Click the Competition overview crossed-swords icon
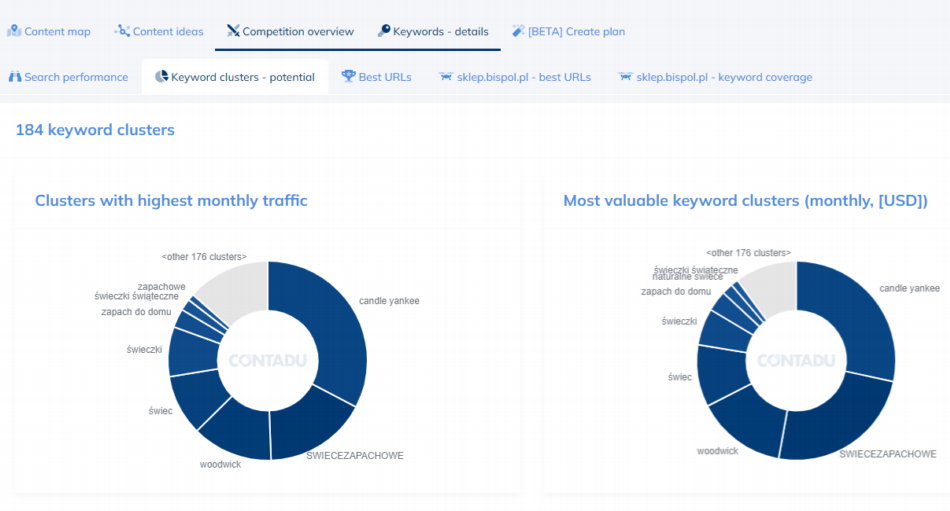Viewport: 950px width, 511px height. pyautogui.click(x=233, y=31)
